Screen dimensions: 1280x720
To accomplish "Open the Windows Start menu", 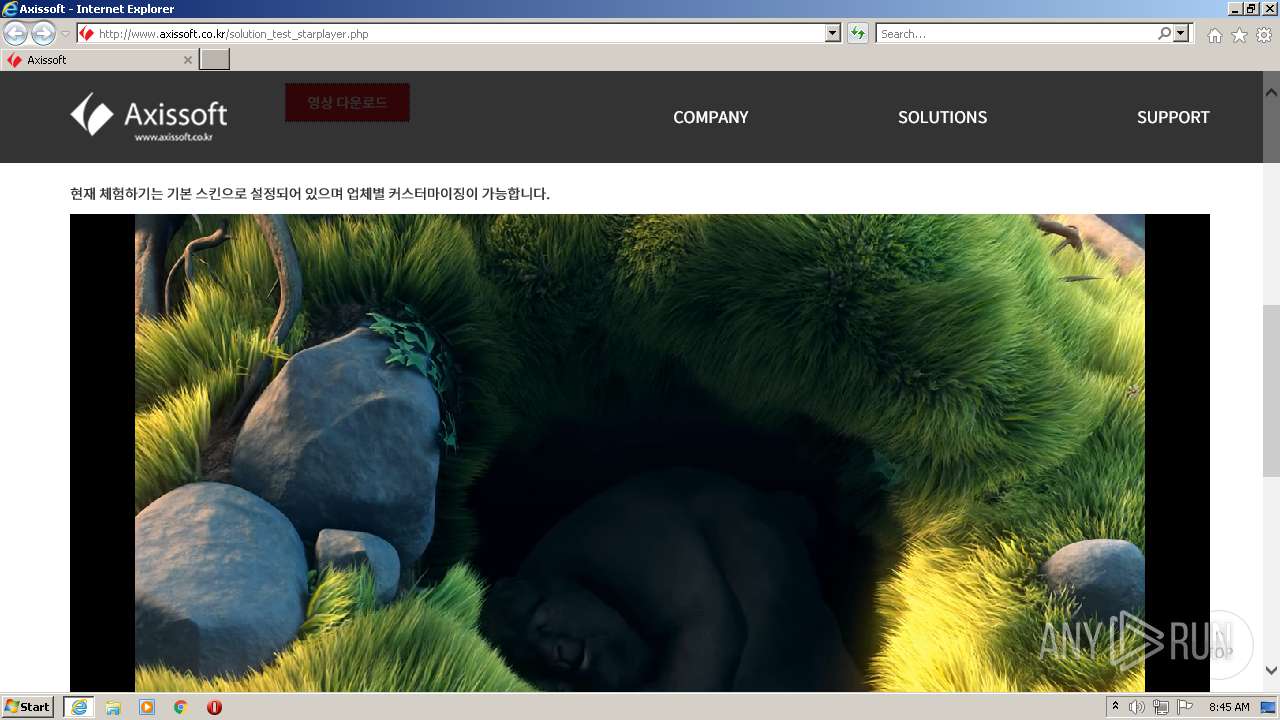I will point(27,707).
